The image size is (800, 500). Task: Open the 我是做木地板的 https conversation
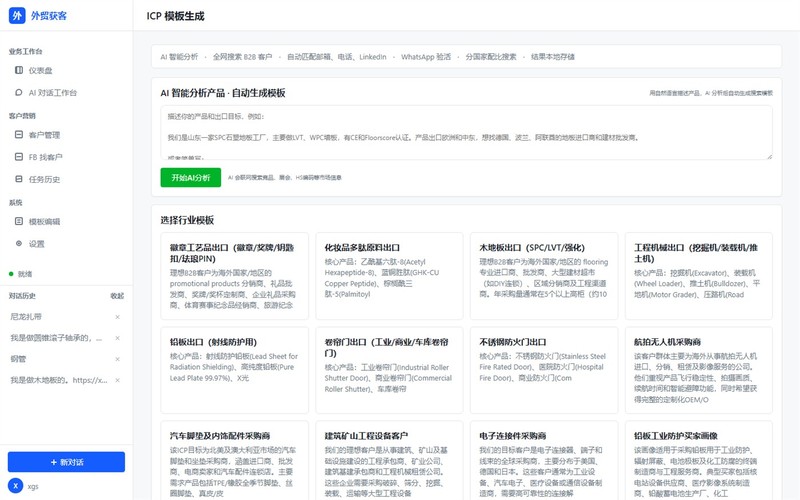pos(59,380)
